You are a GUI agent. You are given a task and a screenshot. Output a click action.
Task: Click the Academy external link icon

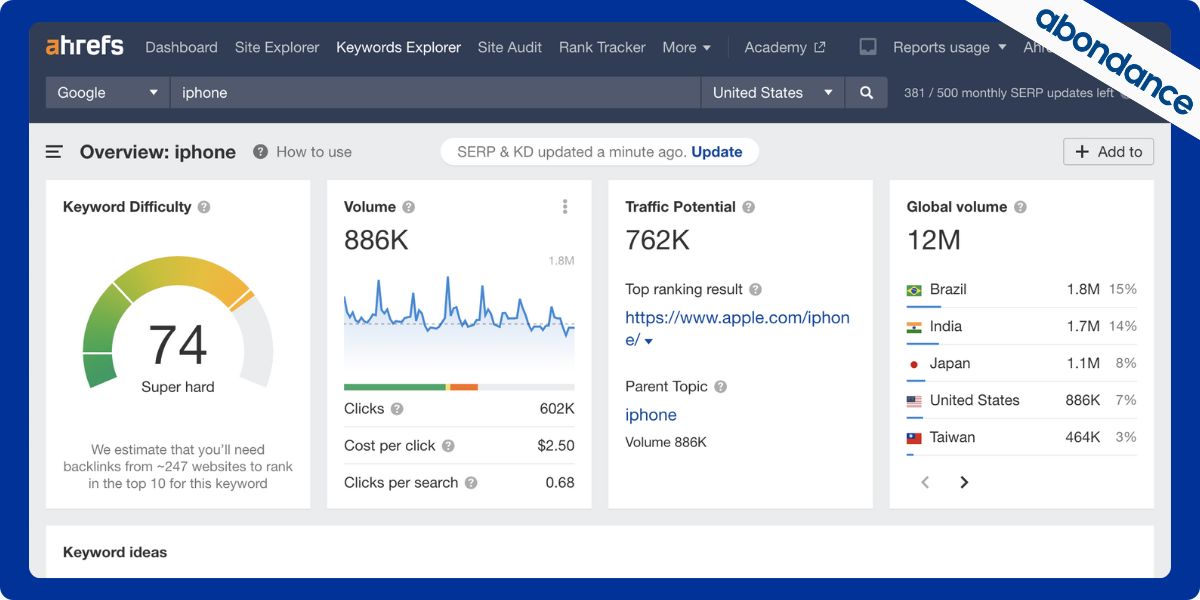pos(820,47)
